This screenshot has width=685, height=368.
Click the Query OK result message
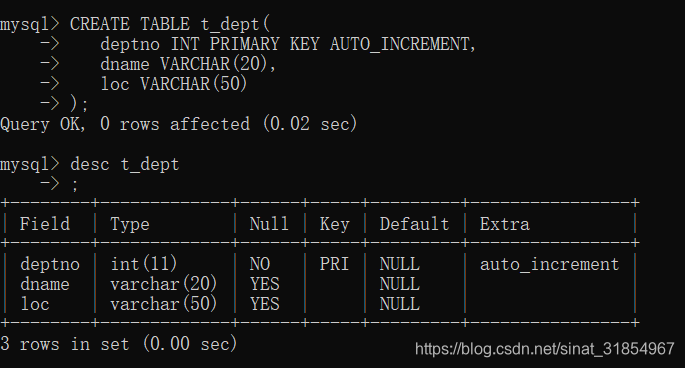pyautogui.click(x=179, y=124)
